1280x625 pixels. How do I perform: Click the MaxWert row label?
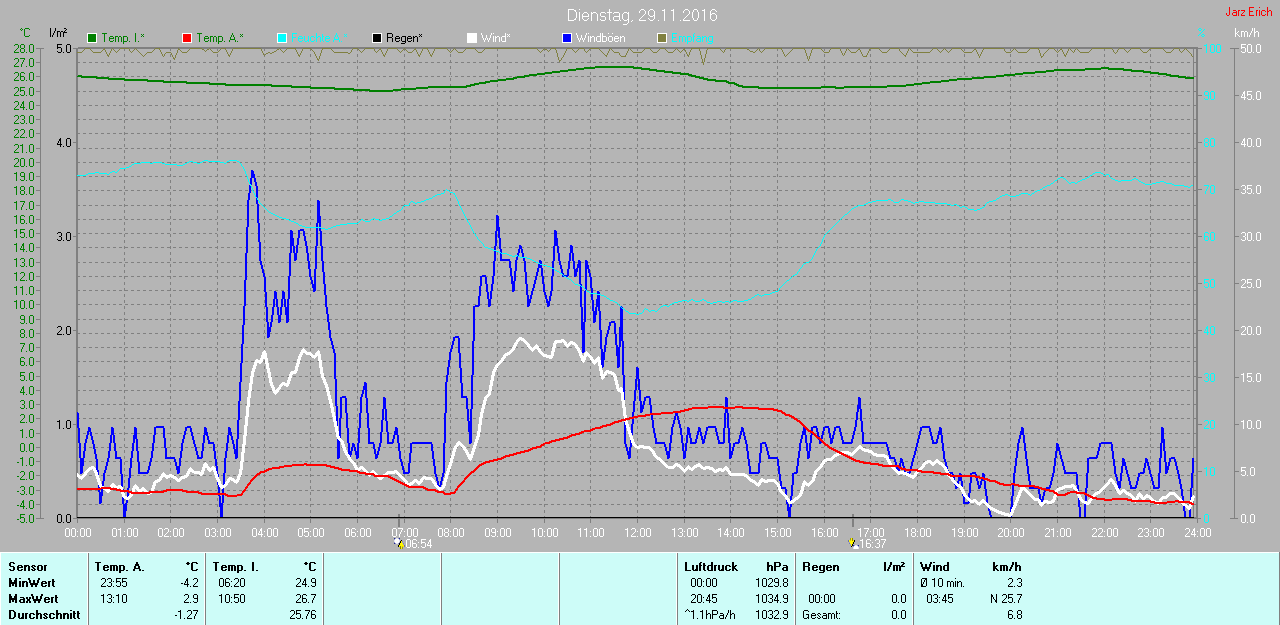[x=33, y=599]
